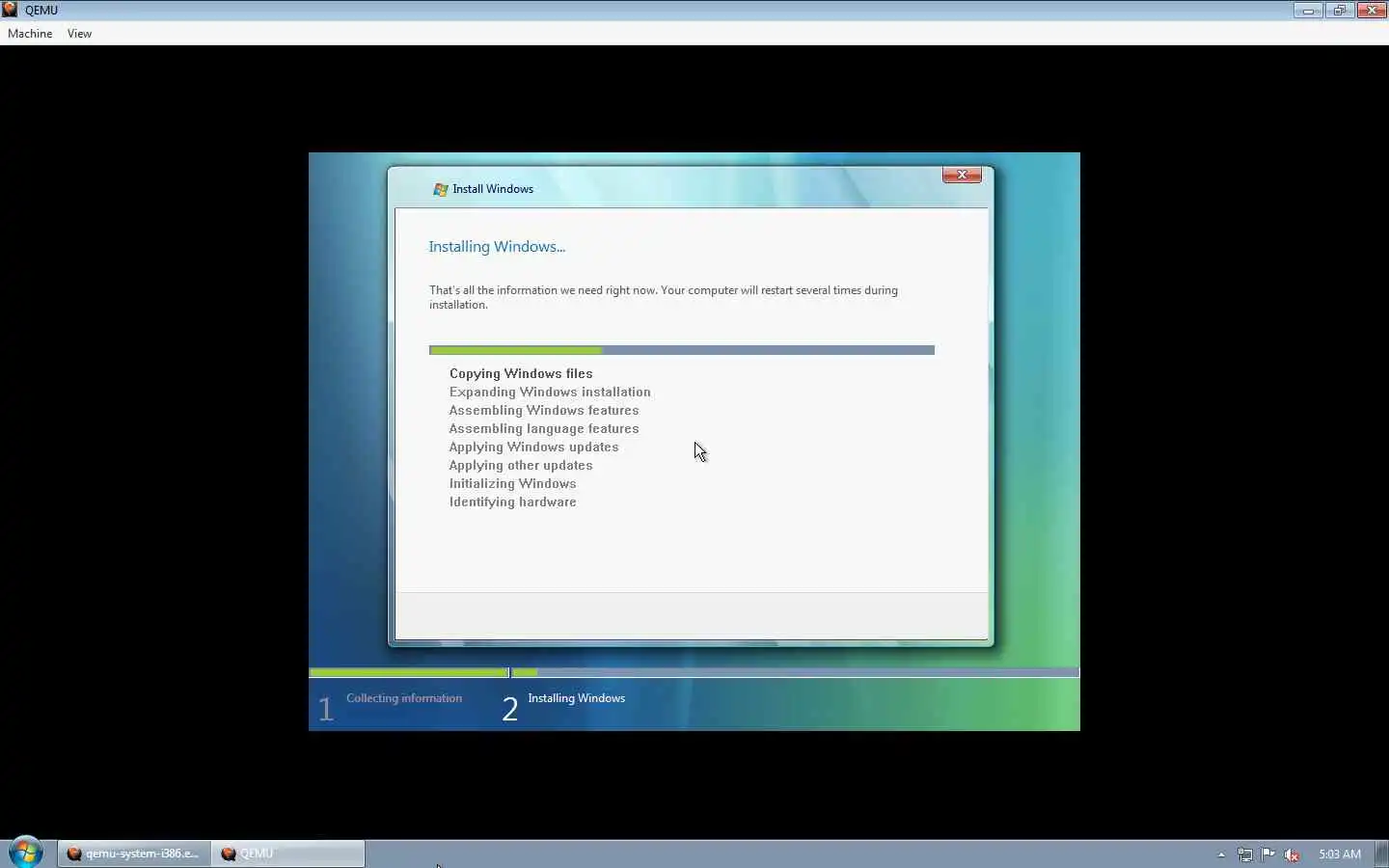Click the 'Install Windows' title text

pos(493,189)
